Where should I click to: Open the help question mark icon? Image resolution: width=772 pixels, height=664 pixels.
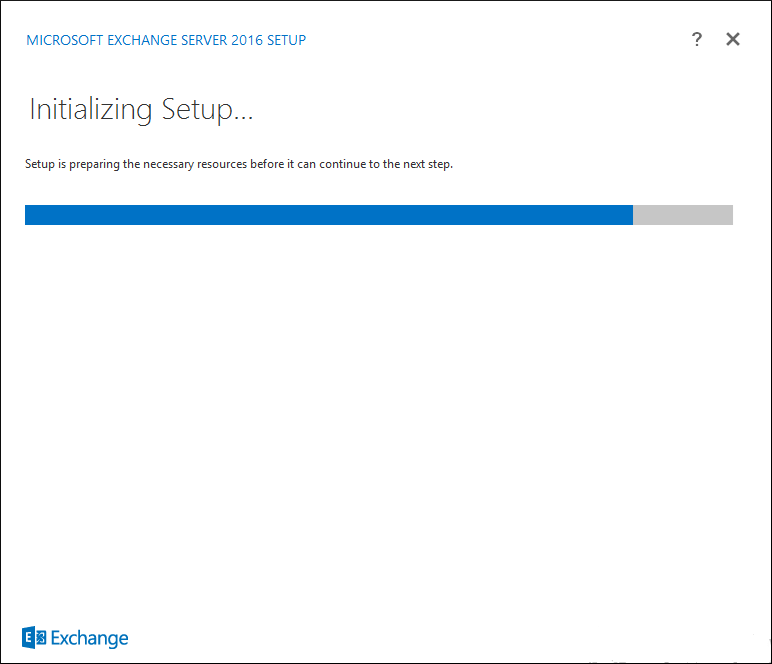tap(696, 39)
